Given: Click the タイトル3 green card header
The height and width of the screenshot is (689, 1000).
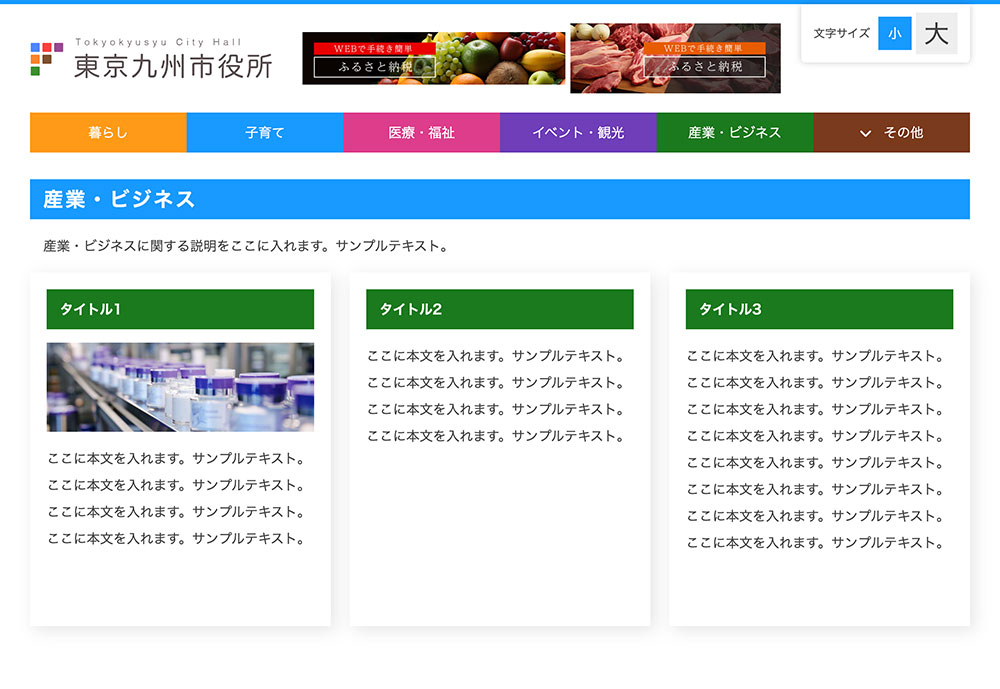Looking at the screenshot, I should pyautogui.click(x=819, y=309).
